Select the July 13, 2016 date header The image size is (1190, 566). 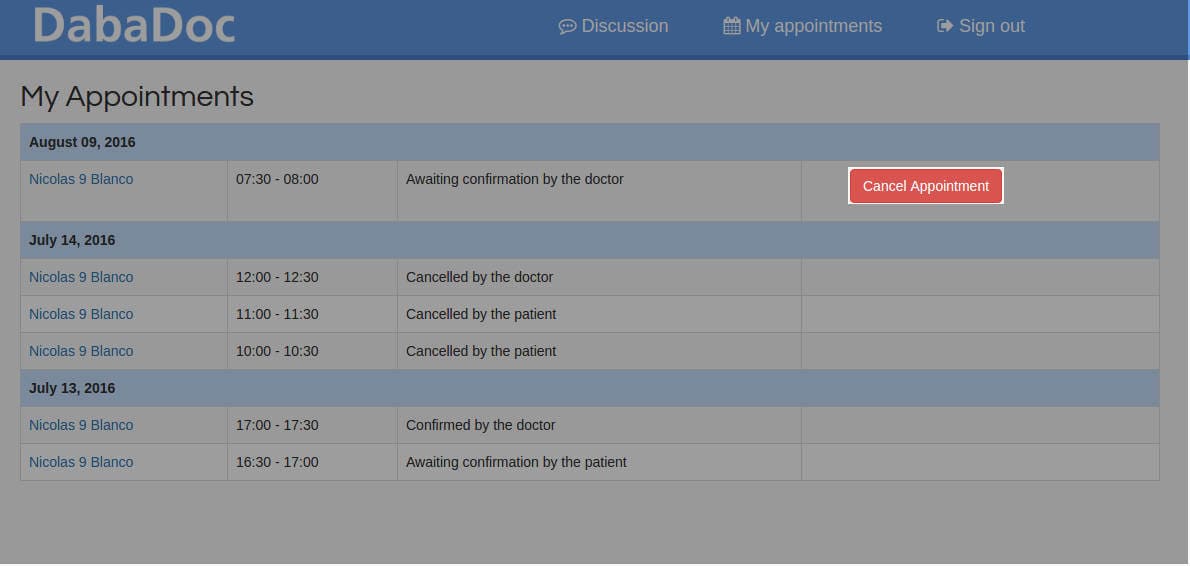click(590, 388)
